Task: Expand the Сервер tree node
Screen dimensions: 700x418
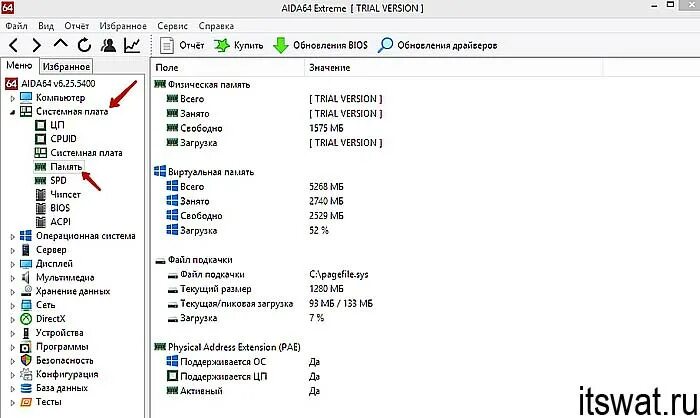Action: pyautogui.click(x=12, y=251)
